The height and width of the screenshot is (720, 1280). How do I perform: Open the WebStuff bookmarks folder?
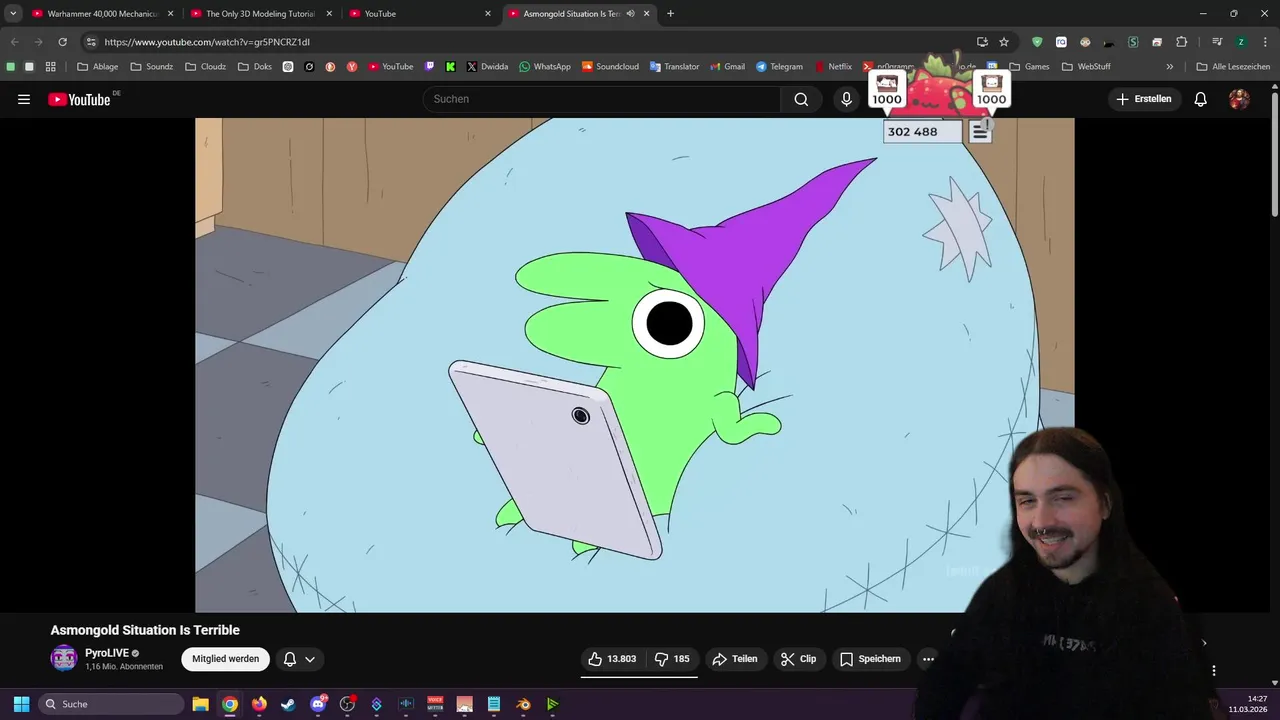click(x=1086, y=67)
